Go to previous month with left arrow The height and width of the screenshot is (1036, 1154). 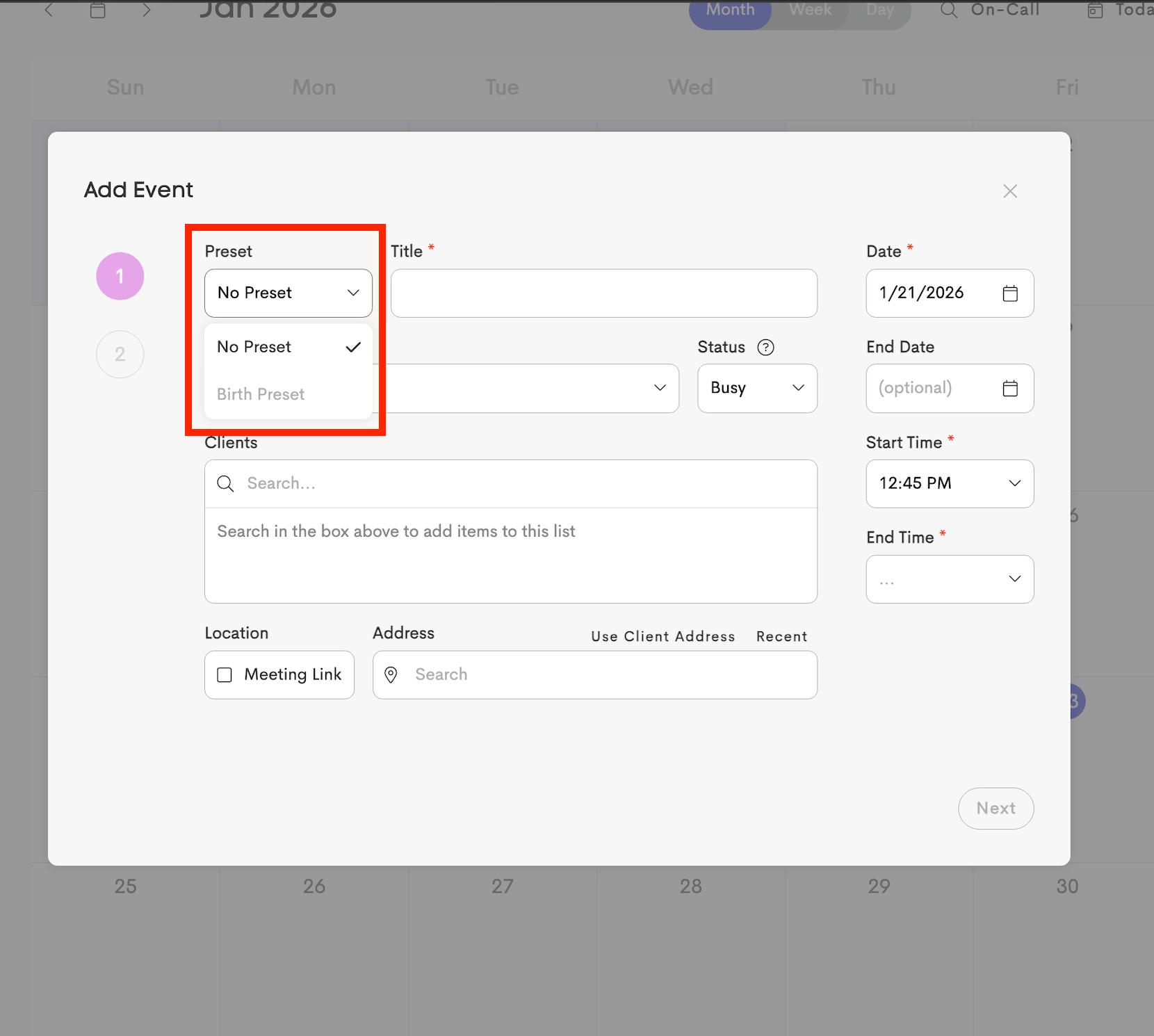pos(49,10)
